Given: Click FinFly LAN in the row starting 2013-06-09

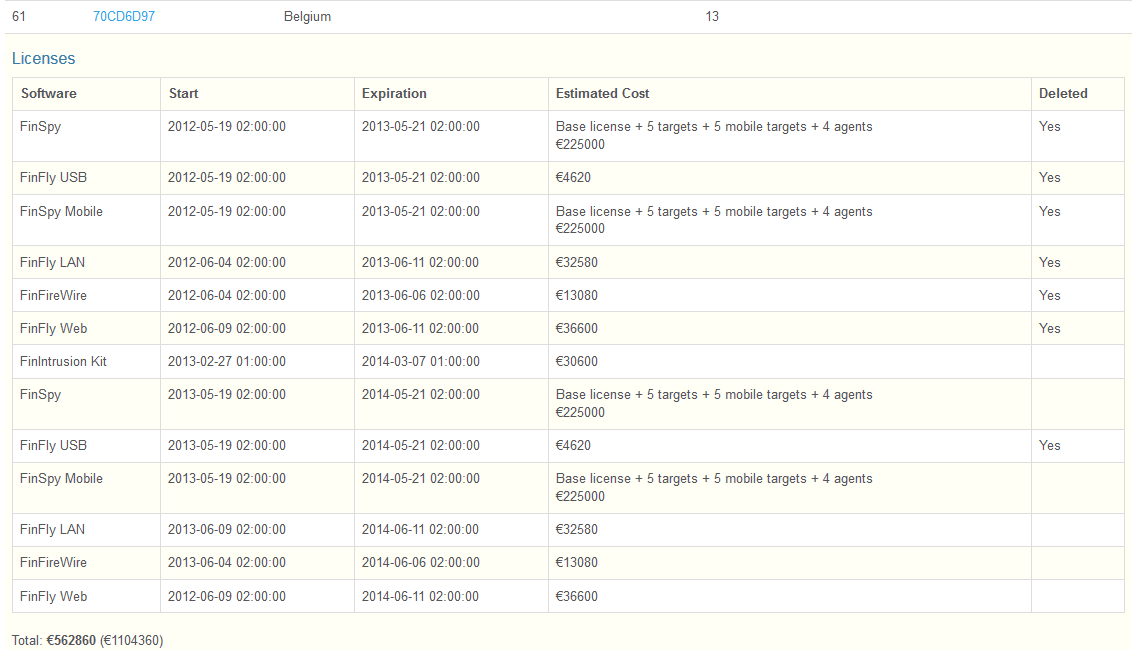Looking at the screenshot, I should (x=52, y=529).
